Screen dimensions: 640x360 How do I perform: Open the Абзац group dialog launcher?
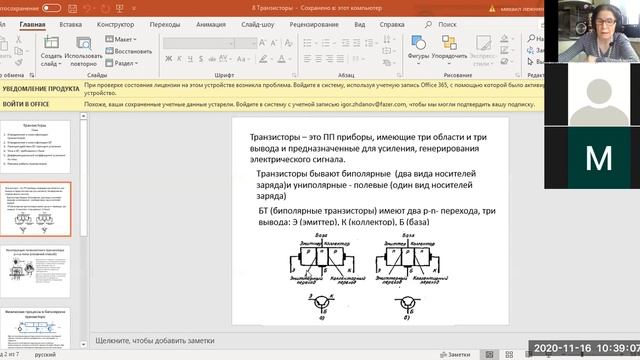click(399, 75)
